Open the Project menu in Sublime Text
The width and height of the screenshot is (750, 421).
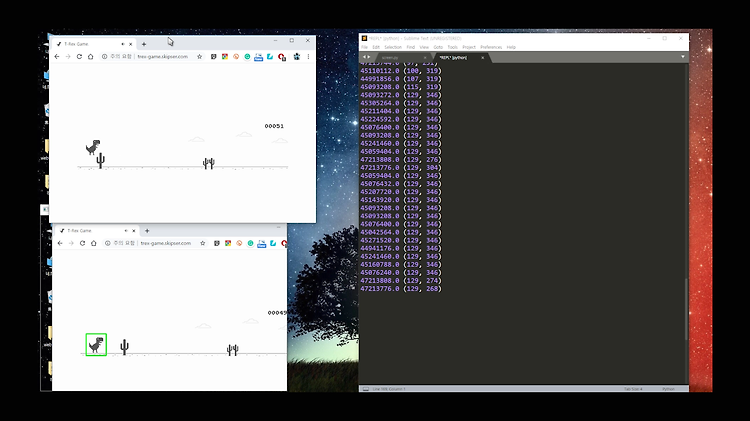tap(469, 47)
